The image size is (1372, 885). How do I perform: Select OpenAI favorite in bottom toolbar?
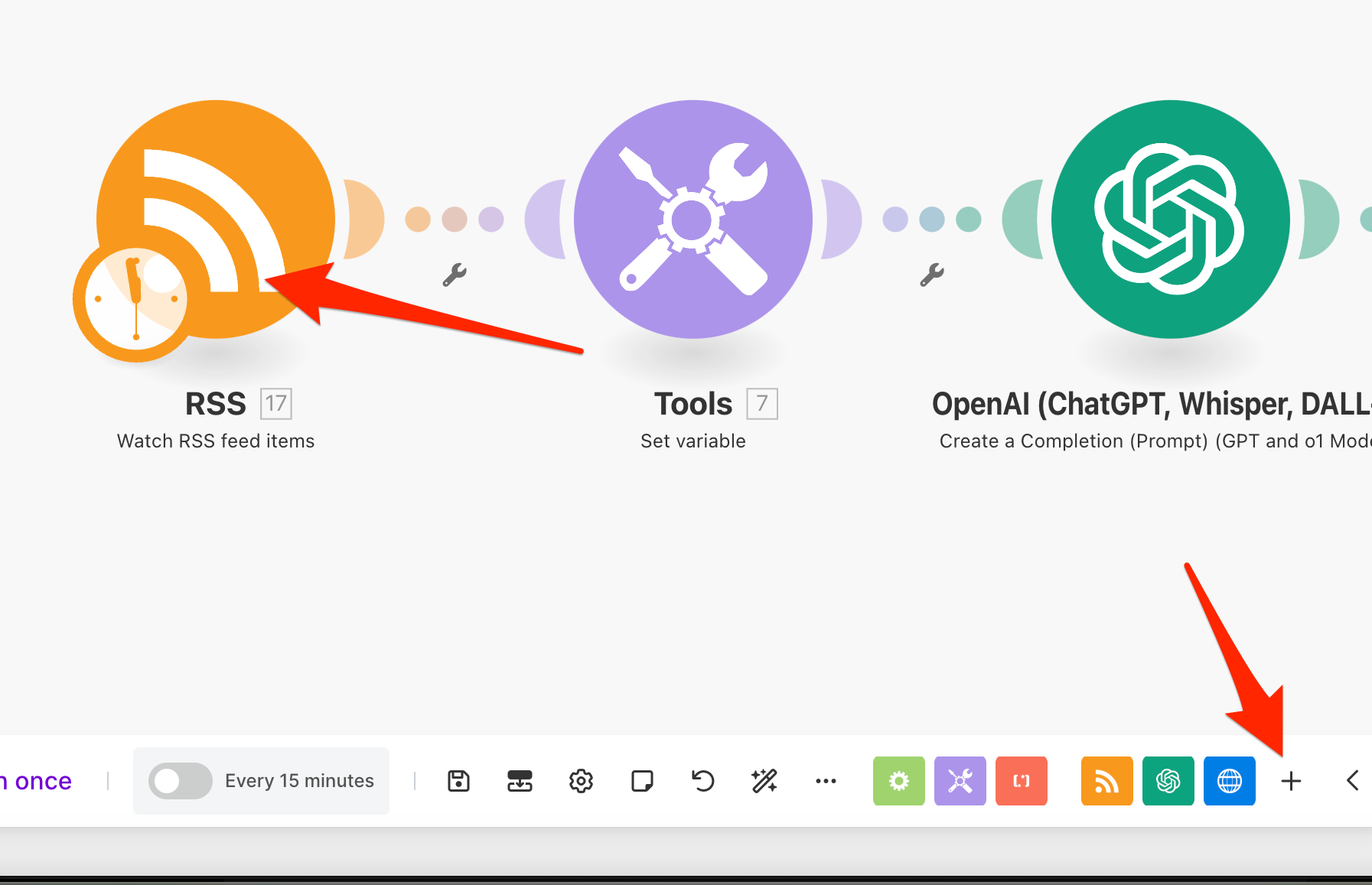coord(1168,781)
